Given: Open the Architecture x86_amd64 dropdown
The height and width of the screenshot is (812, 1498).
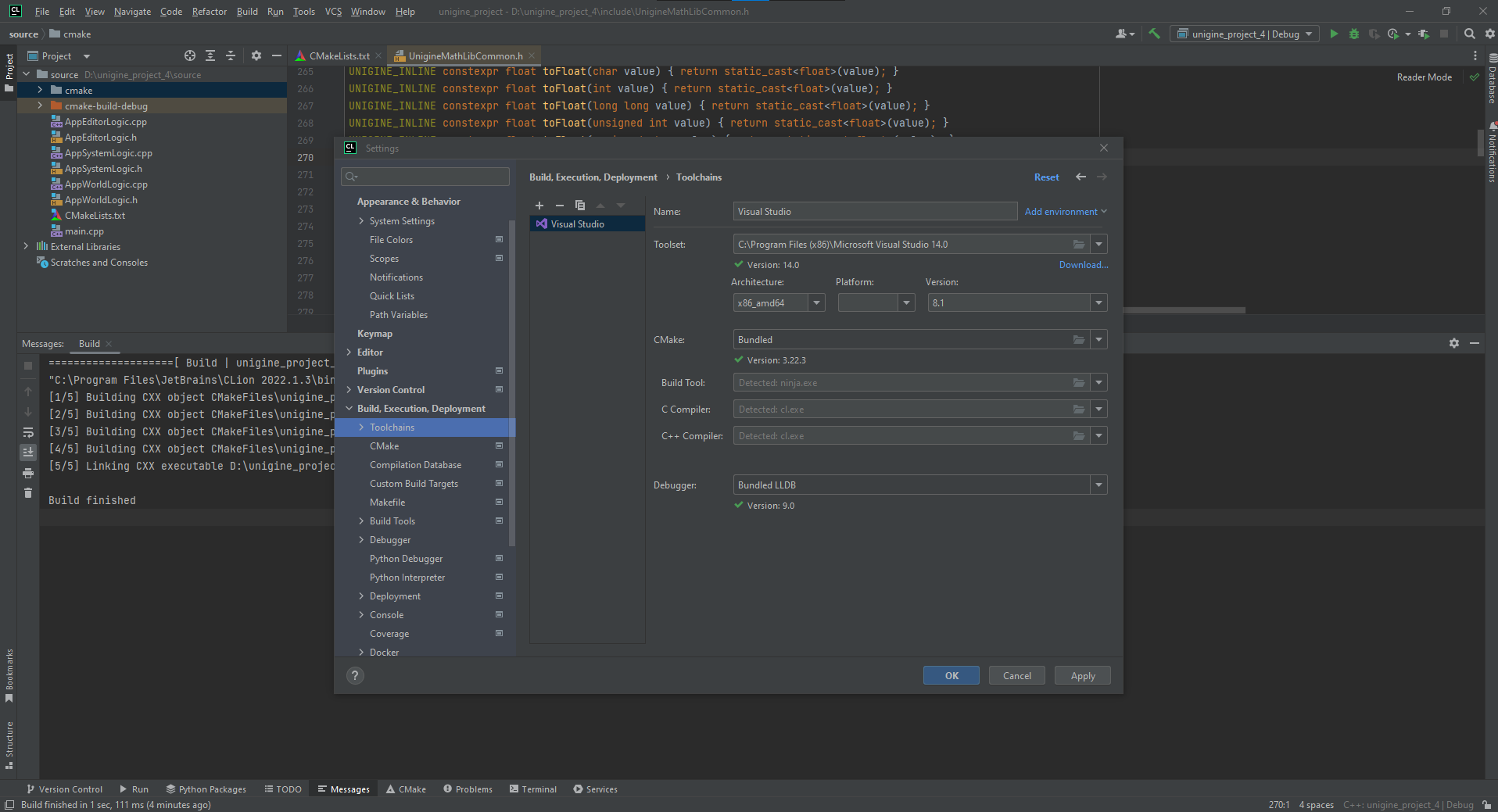Looking at the screenshot, I should (x=816, y=303).
